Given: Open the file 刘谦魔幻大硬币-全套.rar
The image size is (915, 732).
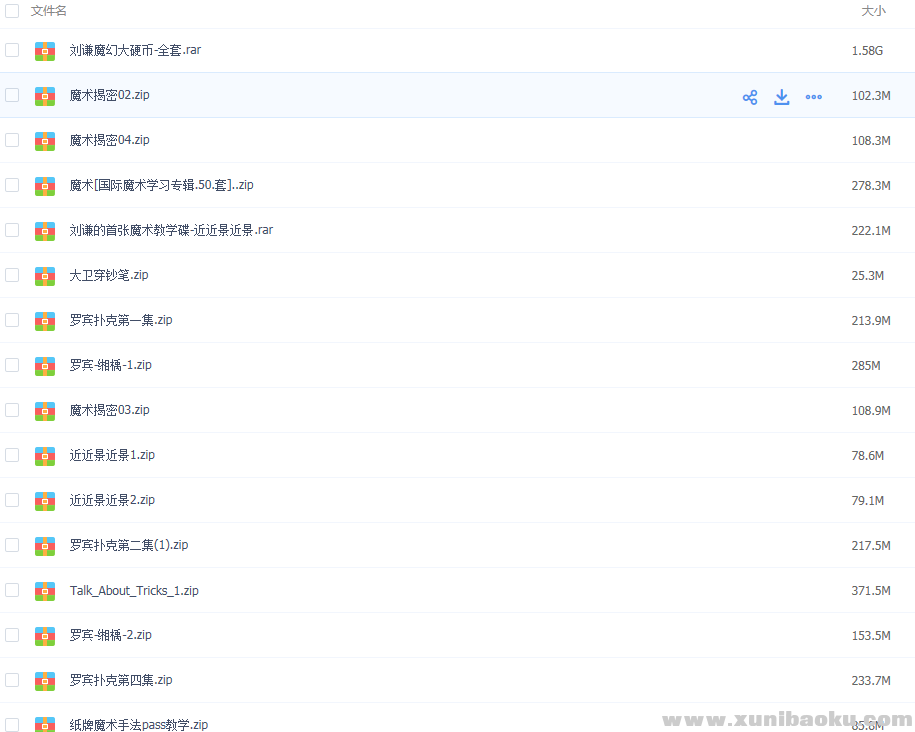Looking at the screenshot, I should 135,50.
